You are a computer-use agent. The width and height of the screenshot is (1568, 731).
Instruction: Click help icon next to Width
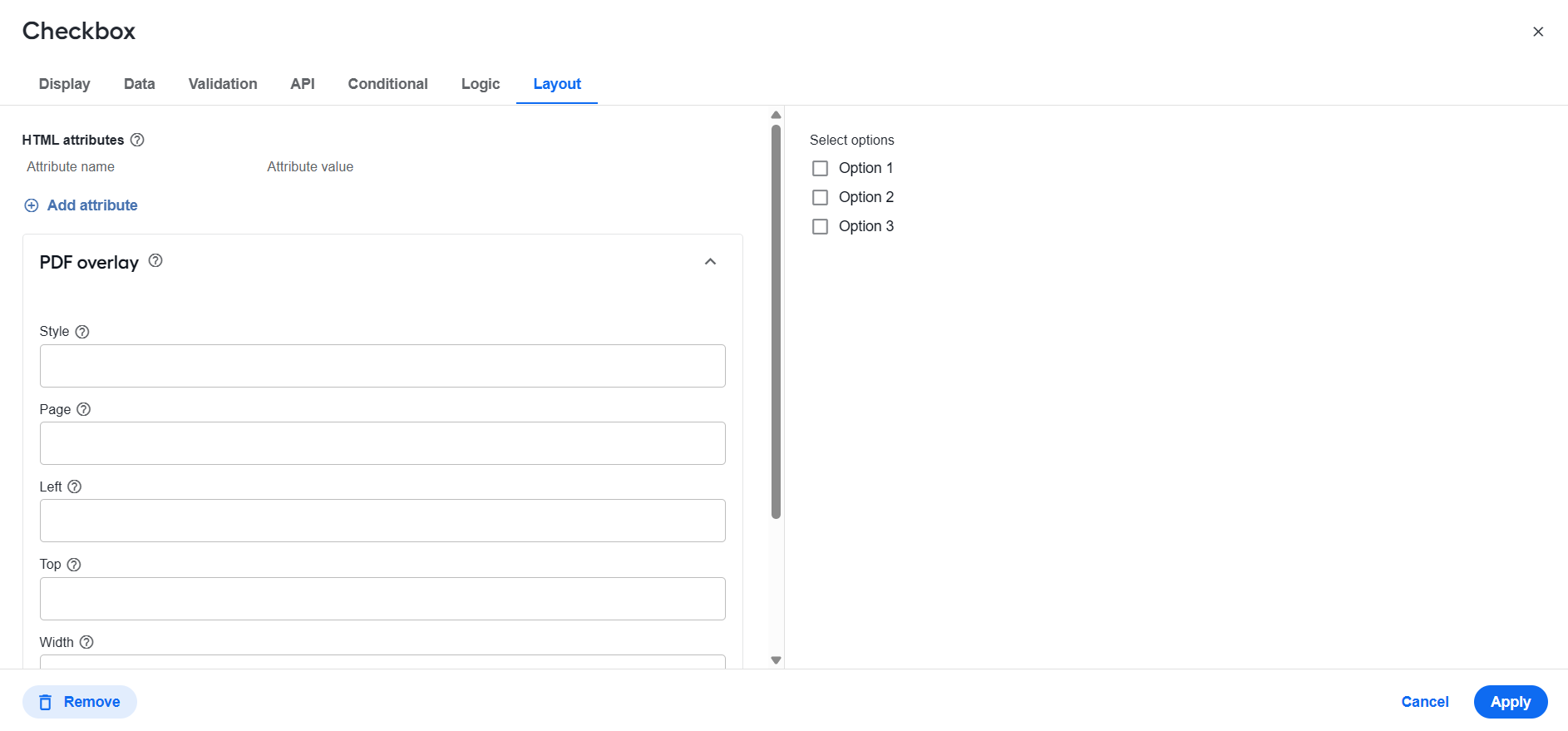click(86, 642)
